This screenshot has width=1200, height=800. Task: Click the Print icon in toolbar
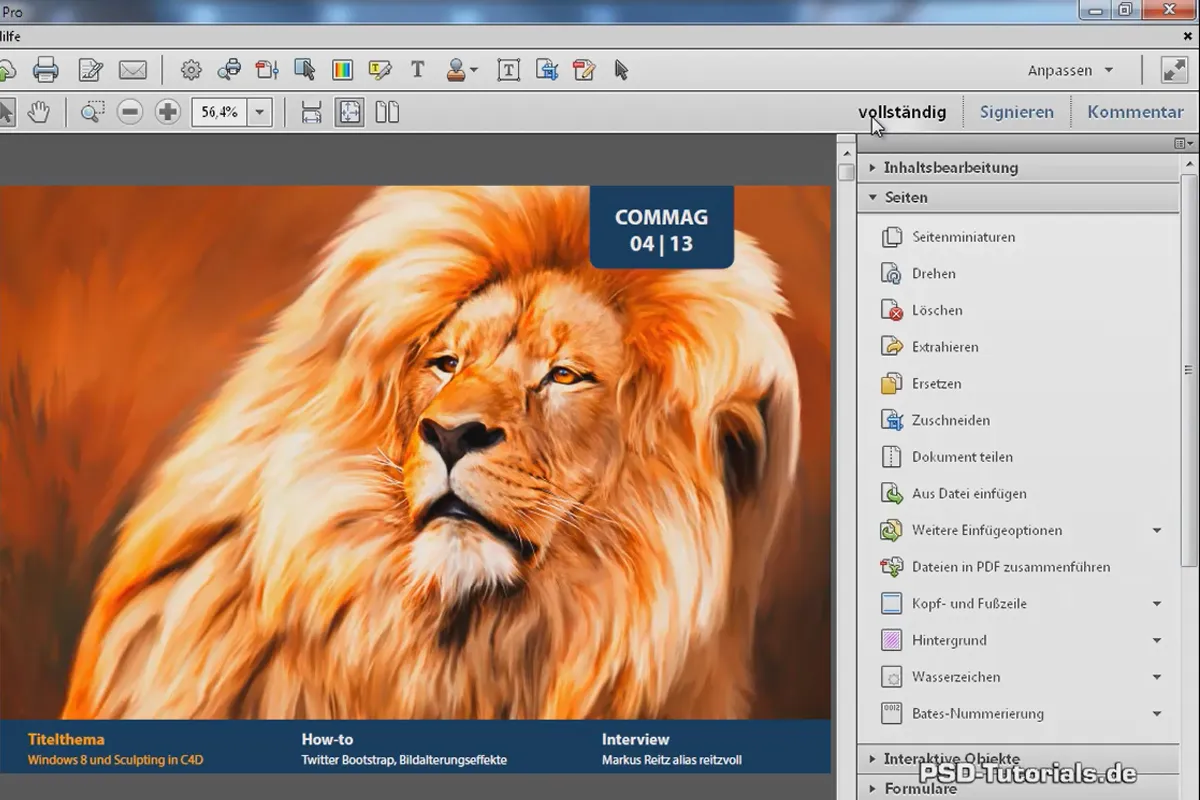(x=46, y=70)
